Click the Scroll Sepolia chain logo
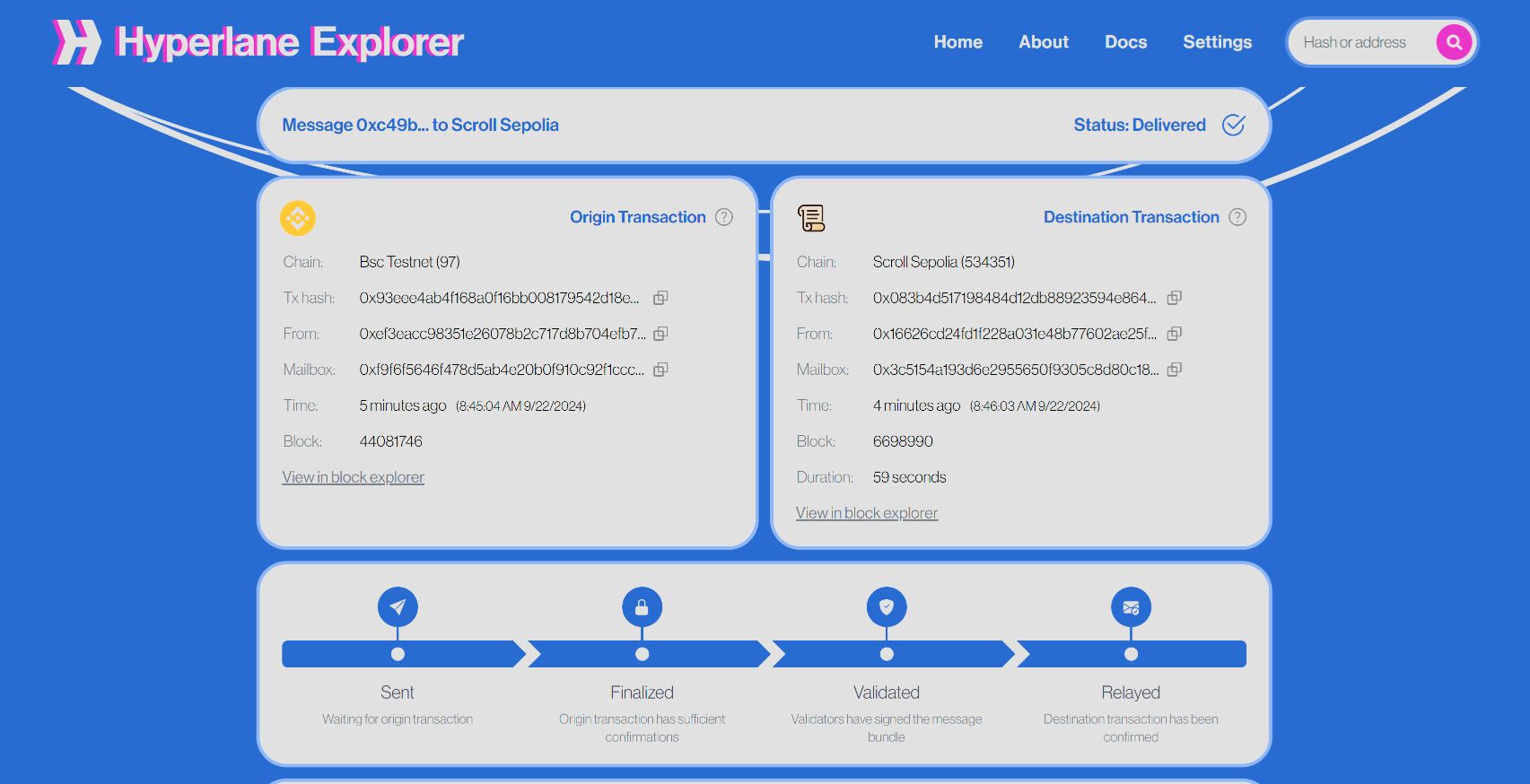 [811, 218]
